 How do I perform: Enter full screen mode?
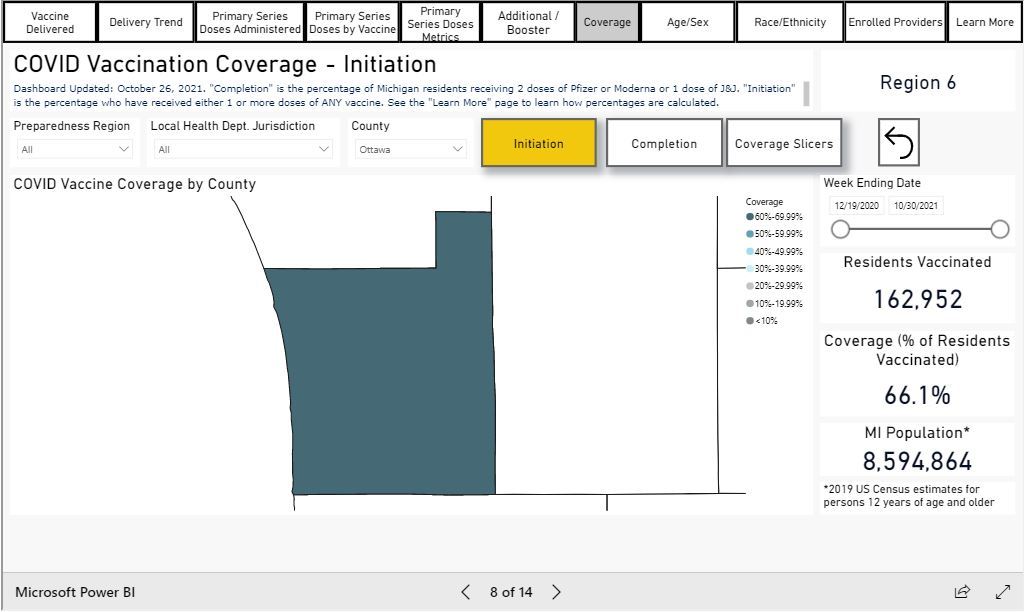(x=1003, y=592)
